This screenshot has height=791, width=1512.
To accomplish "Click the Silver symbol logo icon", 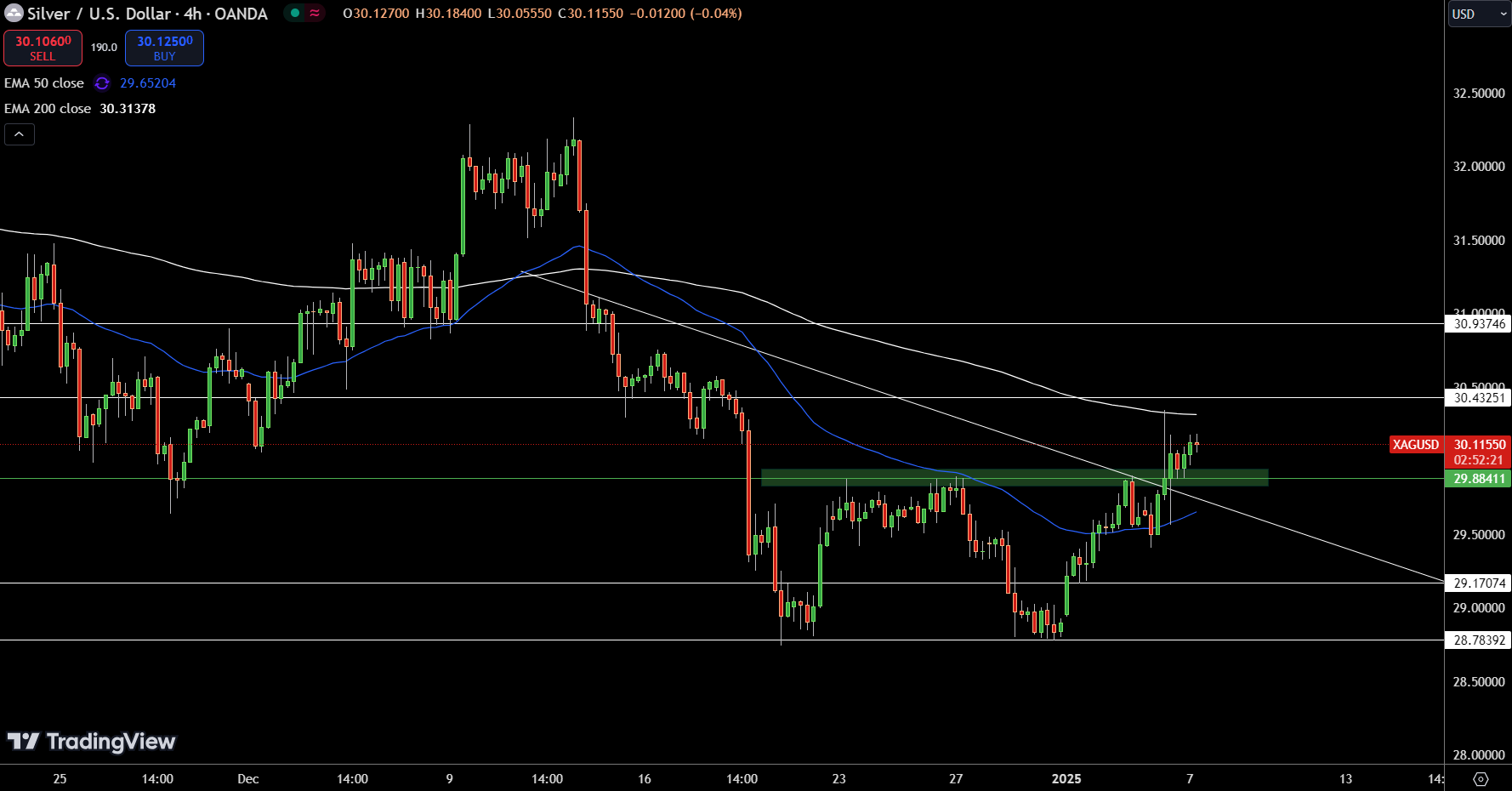I will point(14,14).
